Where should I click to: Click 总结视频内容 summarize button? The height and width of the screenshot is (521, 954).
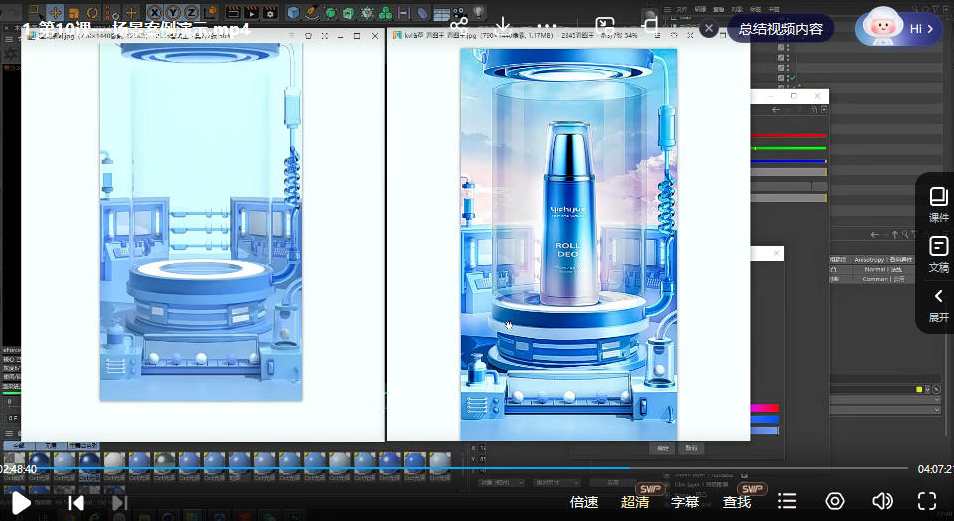tap(781, 29)
